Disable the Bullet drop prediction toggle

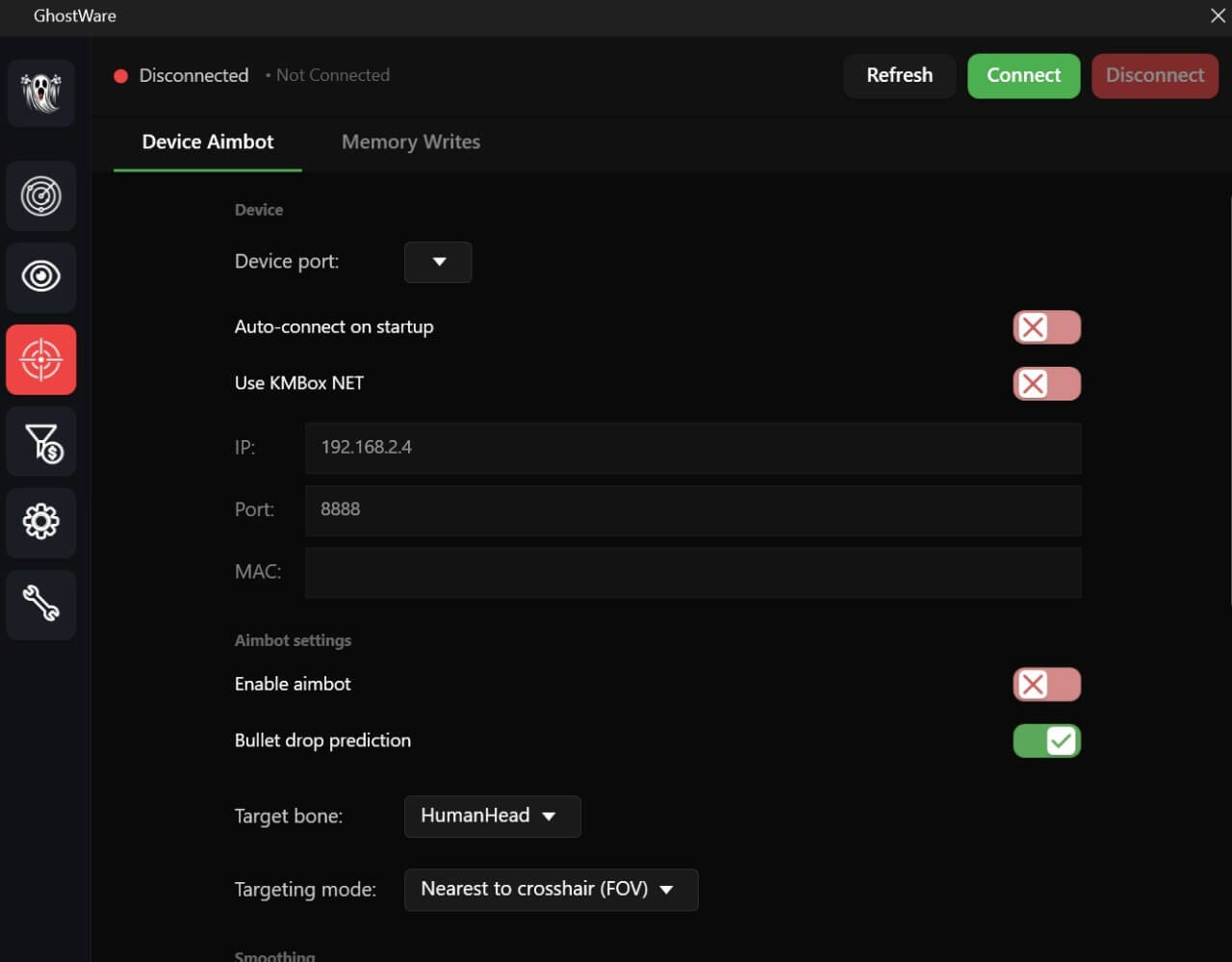(x=1046, y=741)
